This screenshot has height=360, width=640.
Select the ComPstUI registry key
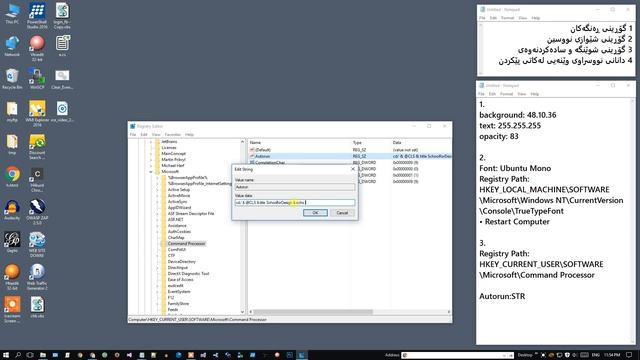pos(177,249)
